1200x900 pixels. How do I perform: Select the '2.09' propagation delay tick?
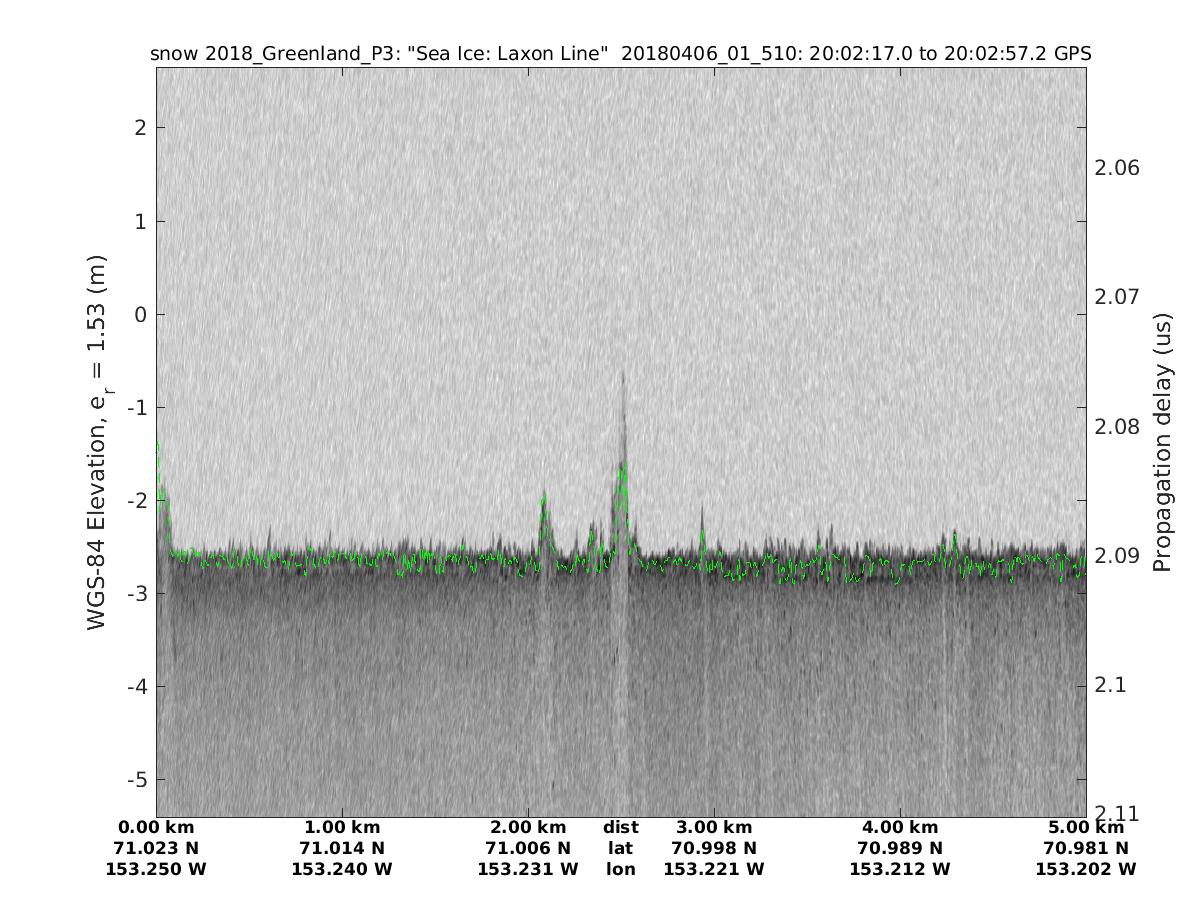1117,556
